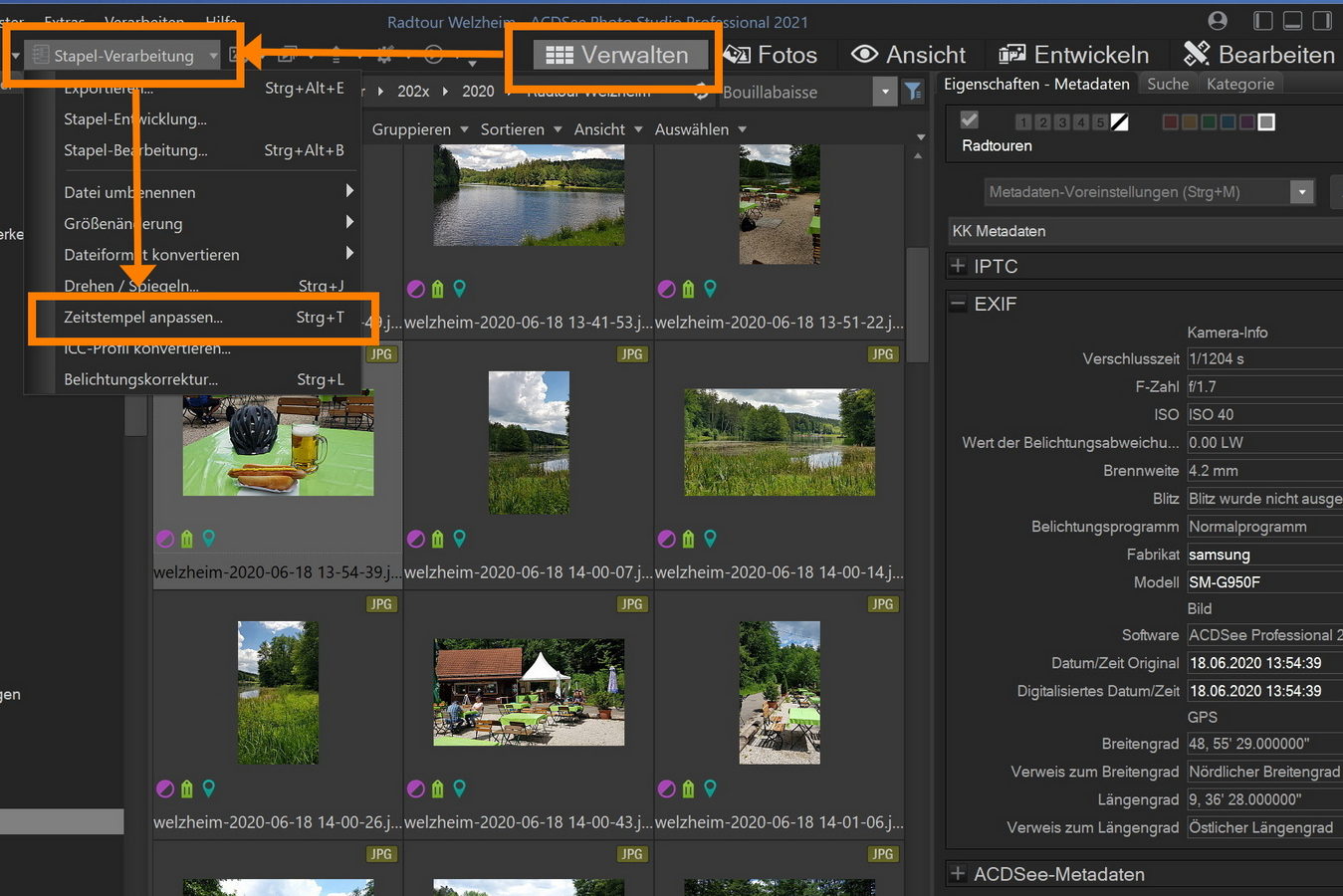Screen dimensions: 1343x896
Task: Toggle bottom panel layout icon
Action: click(x=1292, y=21)
